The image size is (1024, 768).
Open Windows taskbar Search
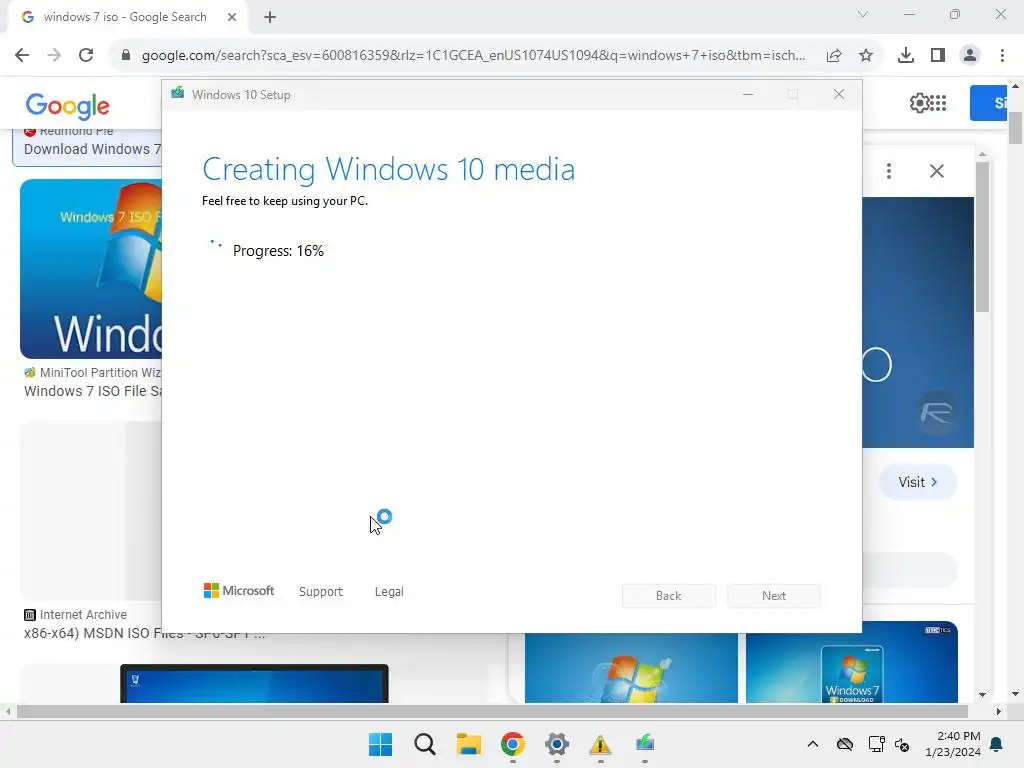[424, 744]
